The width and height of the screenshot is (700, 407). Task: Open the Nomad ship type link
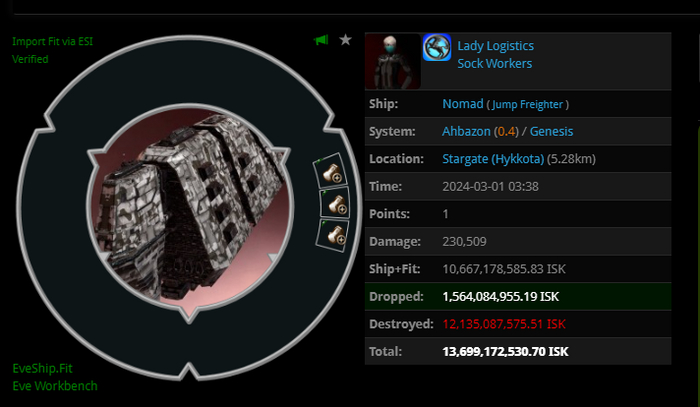point(462,104)
